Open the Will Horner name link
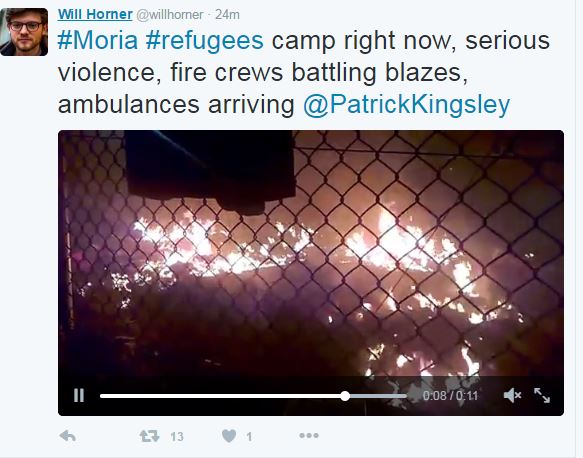583x458 pixels. pos(95,14)
